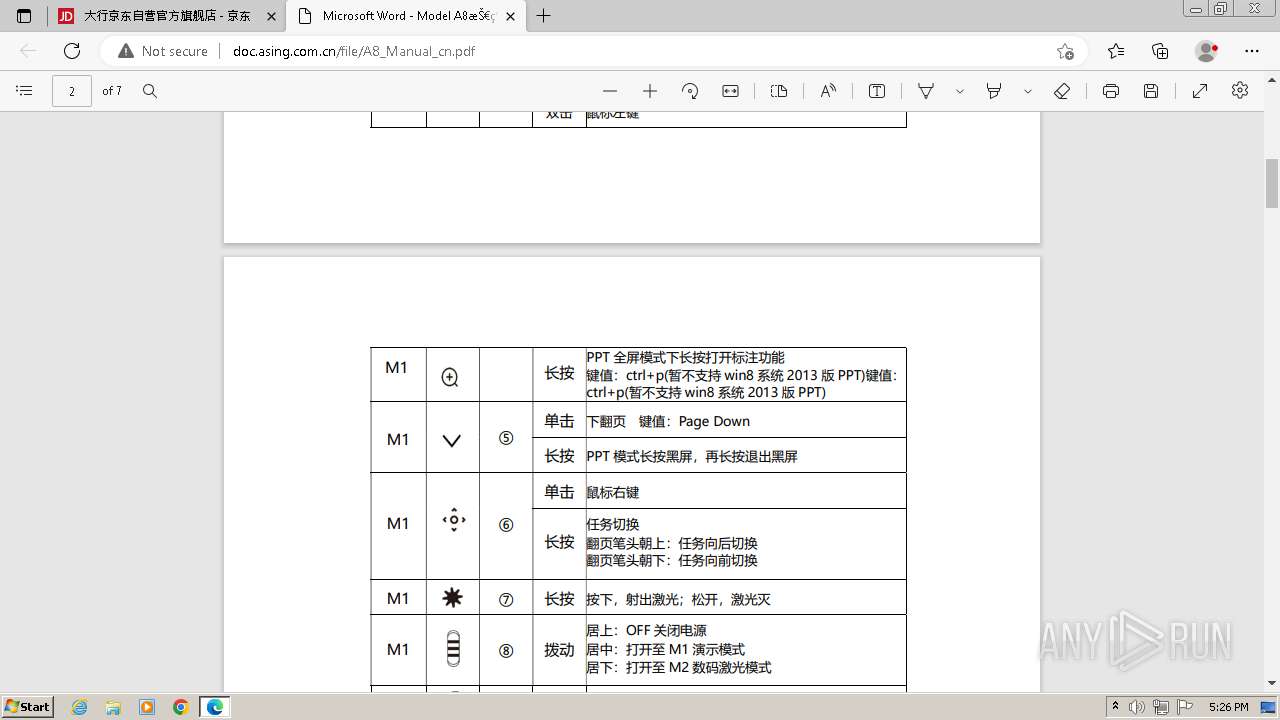Click the page number field showing 2
Viewport: 1280px width, 720px height.
coord(72,91)
